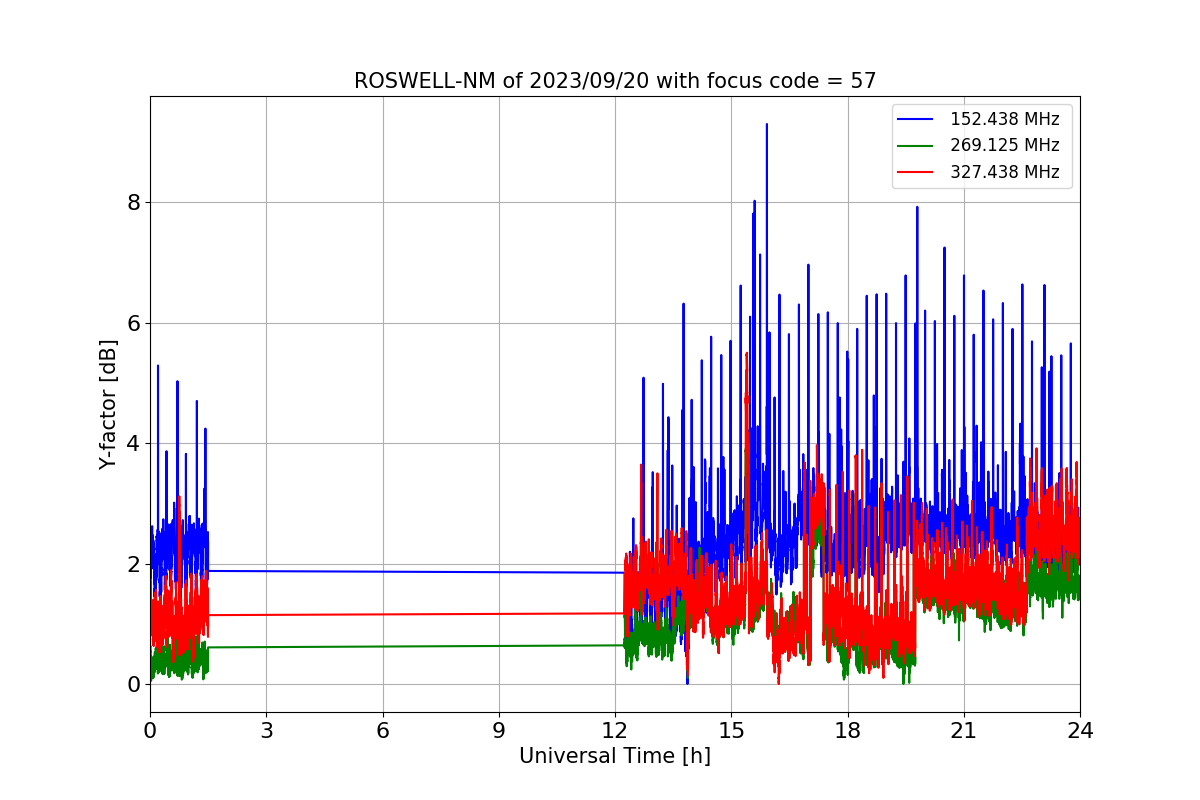Screen dimensions: 1200x800
Task: Click the Y-factor [dB] axis label
Action: click(108, 404)
